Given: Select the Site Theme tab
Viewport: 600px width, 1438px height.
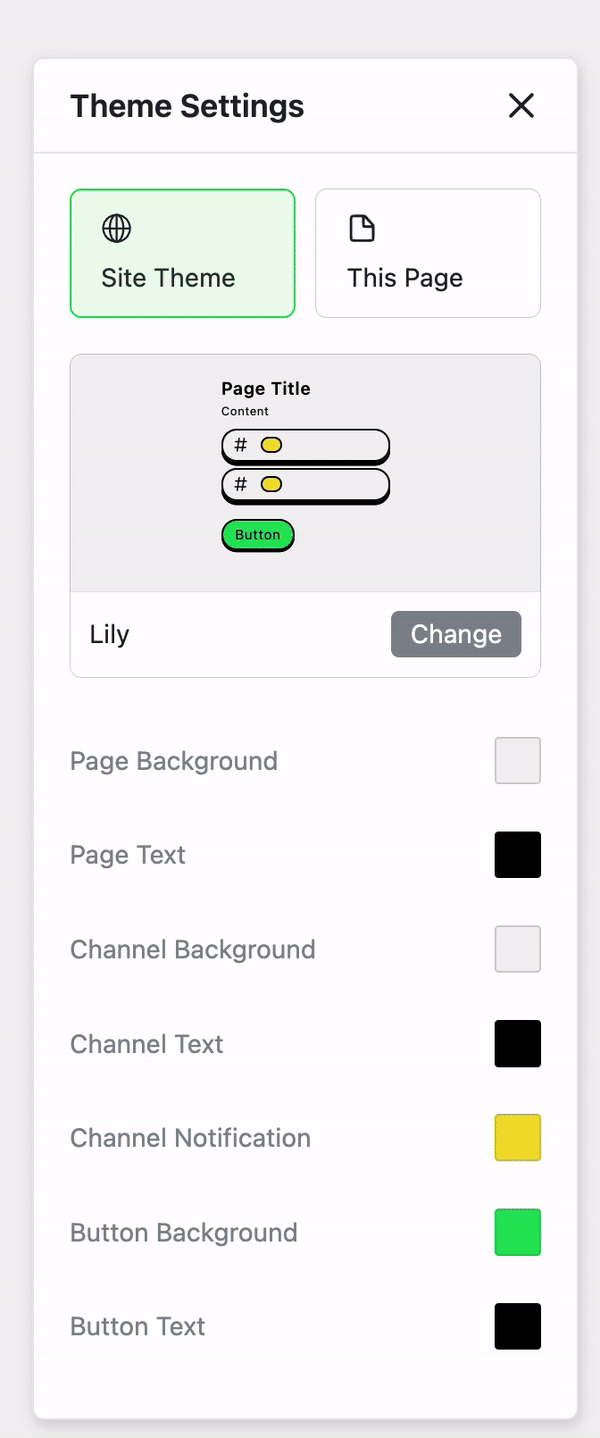Looking at the screenshot, I should point(182,254).
